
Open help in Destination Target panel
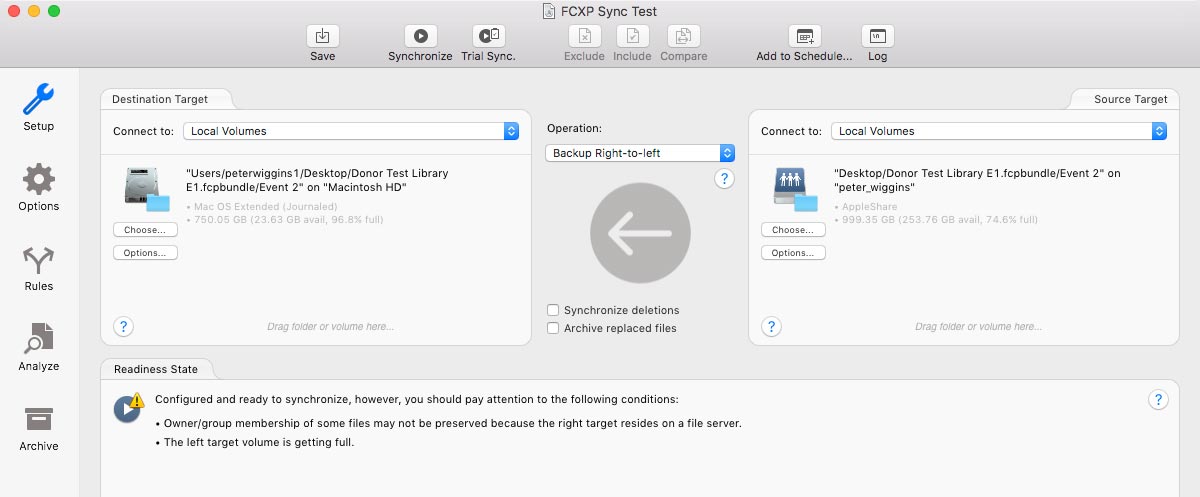tap(123, 326)
